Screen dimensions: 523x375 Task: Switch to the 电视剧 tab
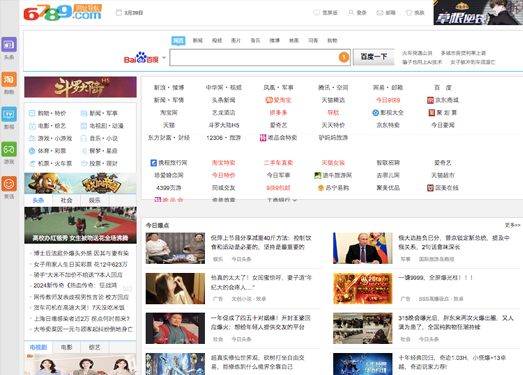pyautogui.click(x=38, y=347)
